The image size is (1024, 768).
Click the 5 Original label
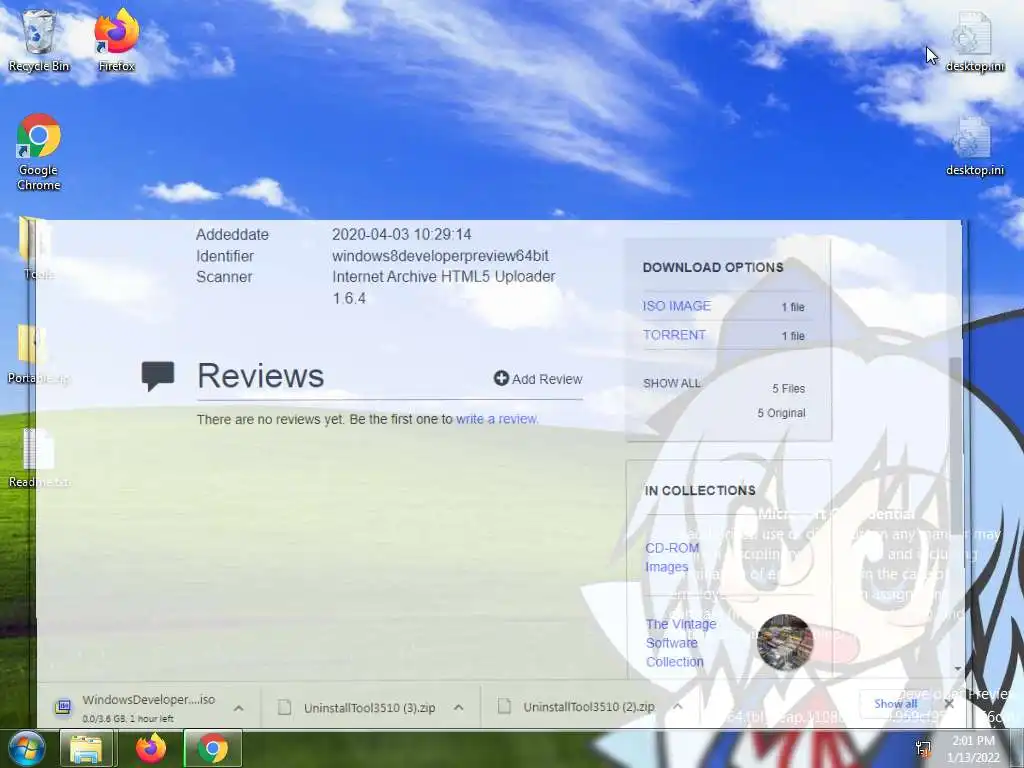pyautogui.click(x=781, y=413)
